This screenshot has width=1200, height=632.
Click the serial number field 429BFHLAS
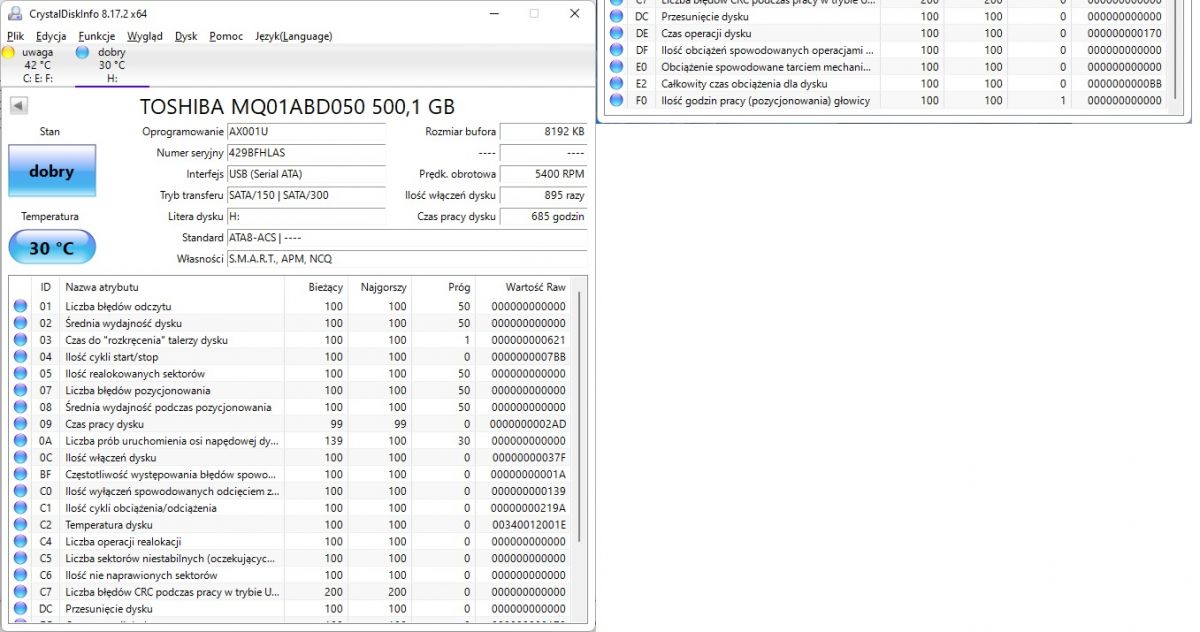coord(305,153)
